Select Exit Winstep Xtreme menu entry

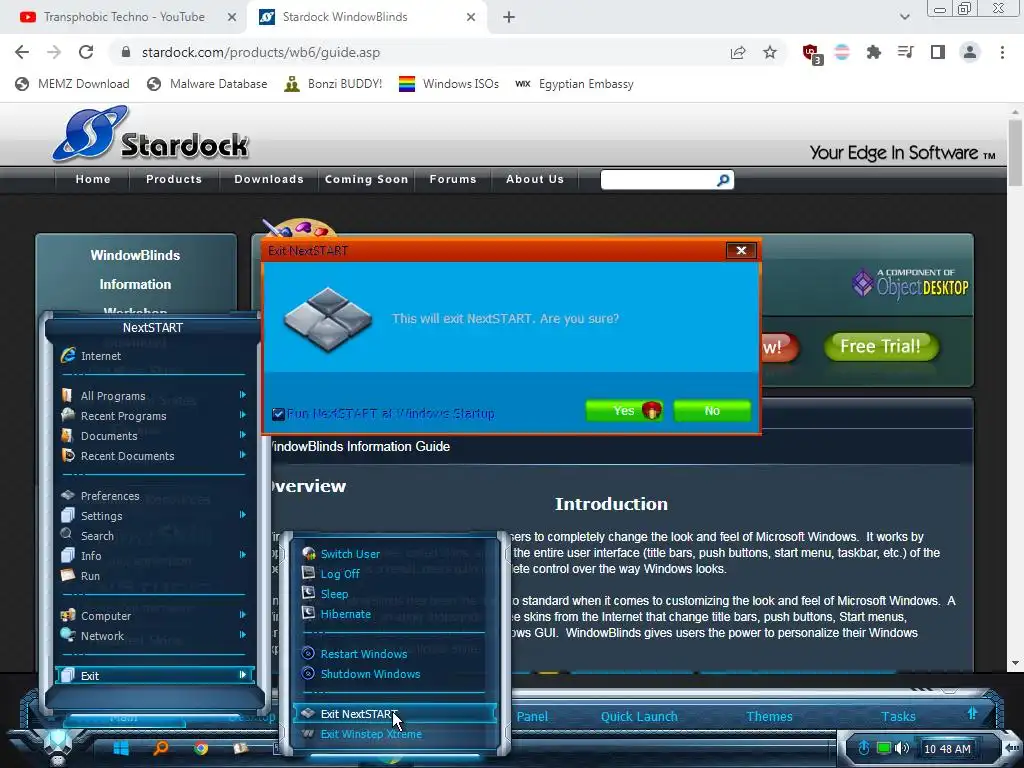click(x=394, y=734)
